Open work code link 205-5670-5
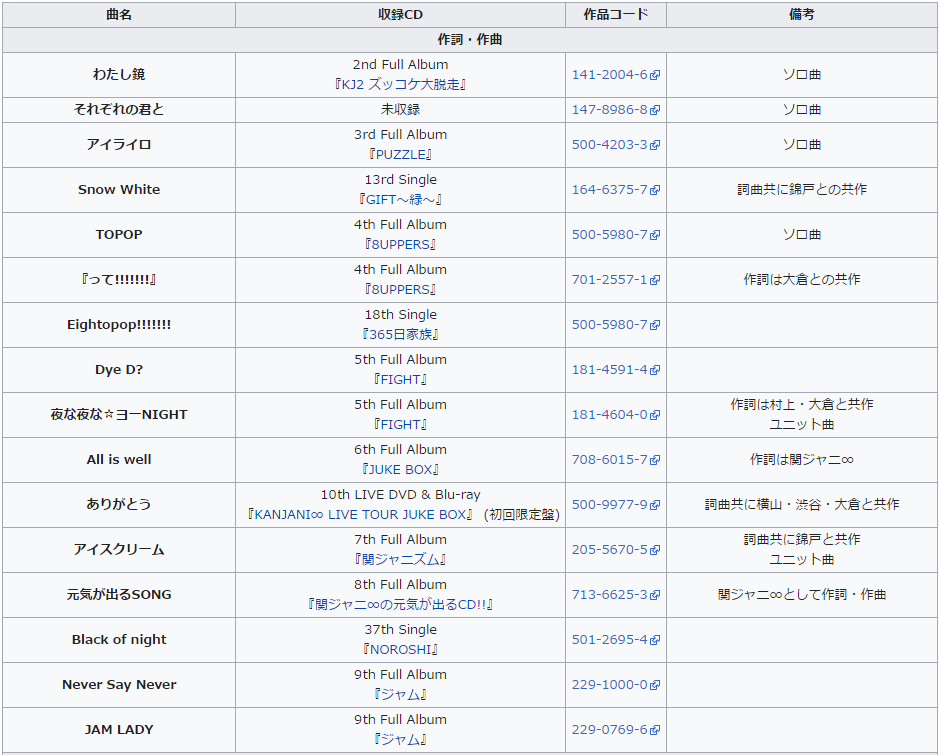This screenshot has height=755, width=939. point(616,549)
